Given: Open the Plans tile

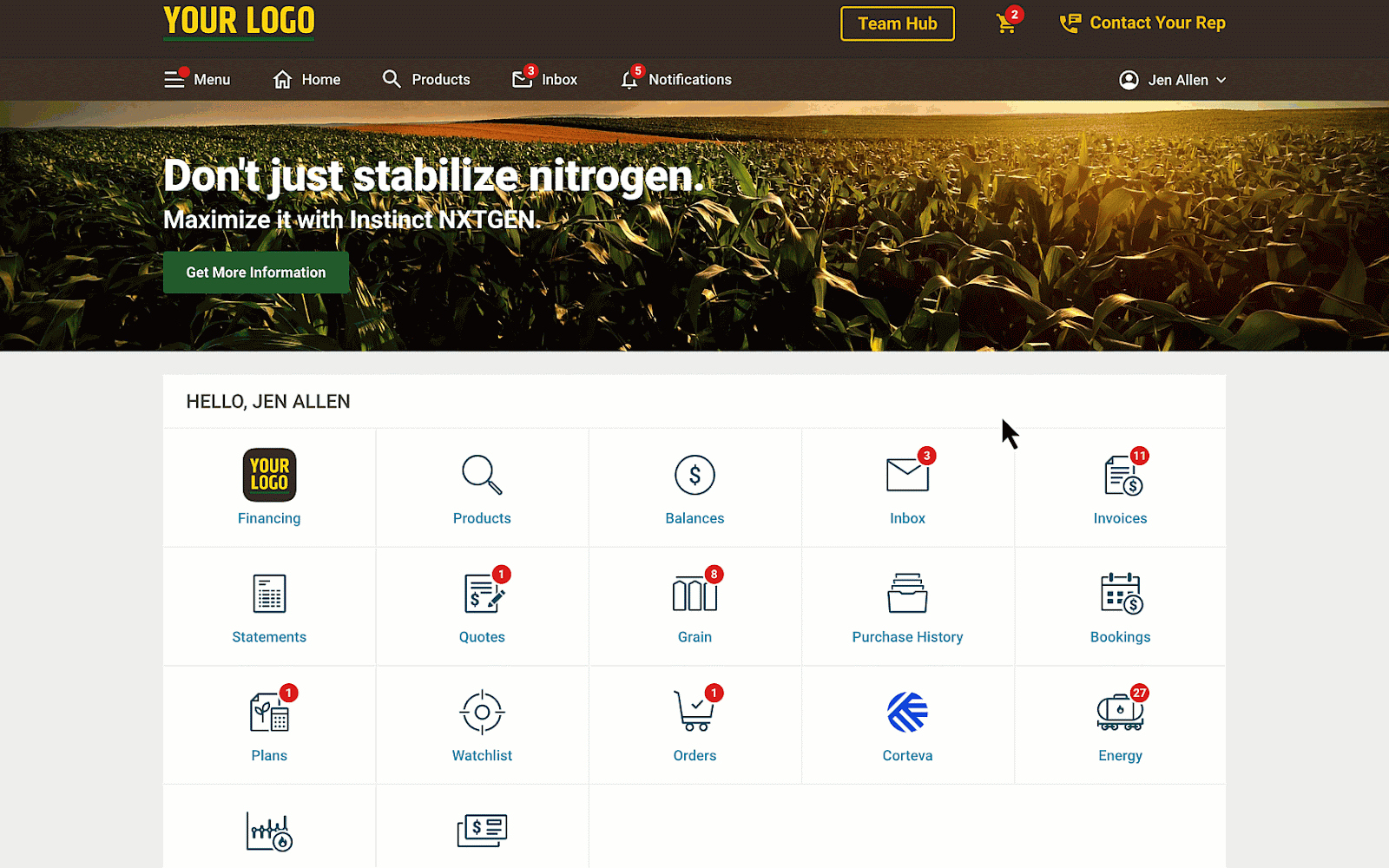Looking at the screenshot, I should (269, 726).
